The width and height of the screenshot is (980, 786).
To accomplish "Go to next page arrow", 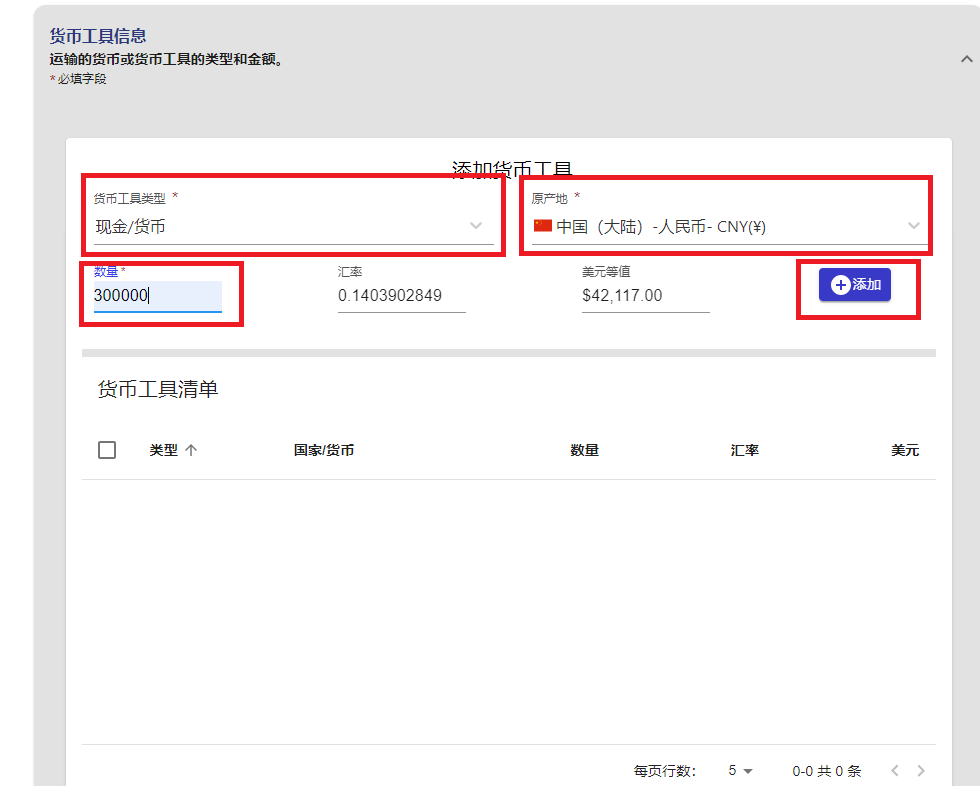I will [x=921, y=770].
